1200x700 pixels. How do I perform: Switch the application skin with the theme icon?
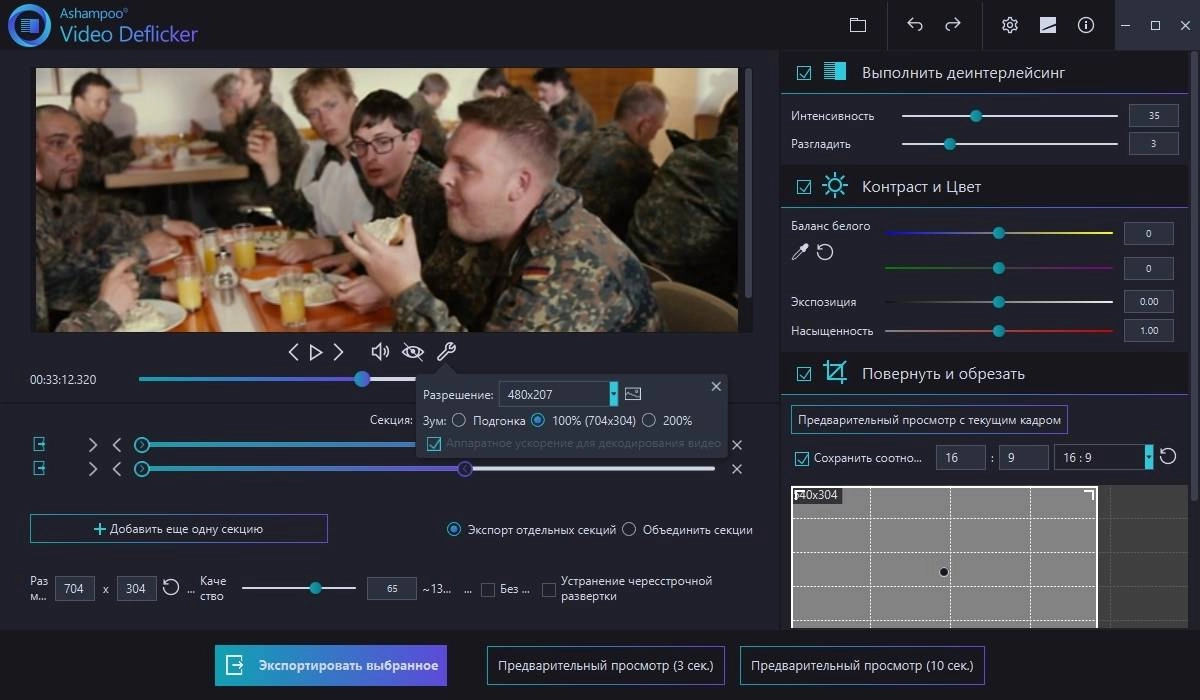click(x=1048, y=25)
